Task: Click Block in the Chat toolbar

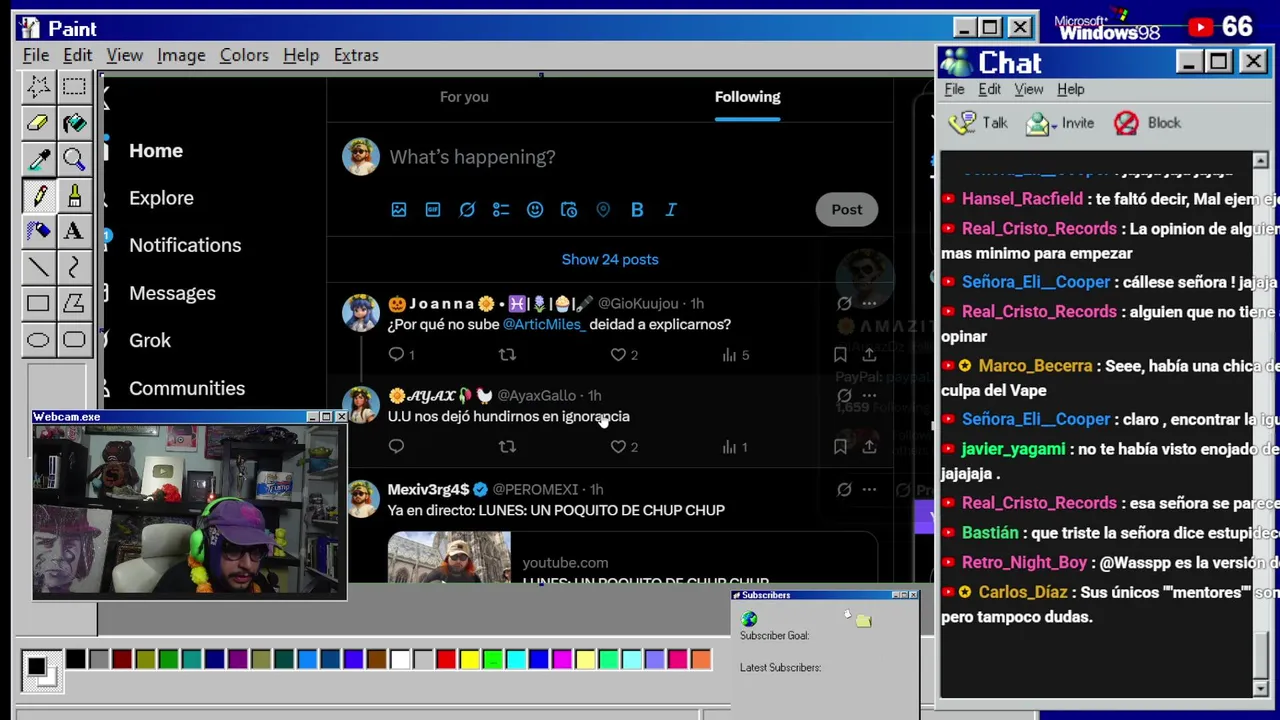Action: (x=1147, y=123)
